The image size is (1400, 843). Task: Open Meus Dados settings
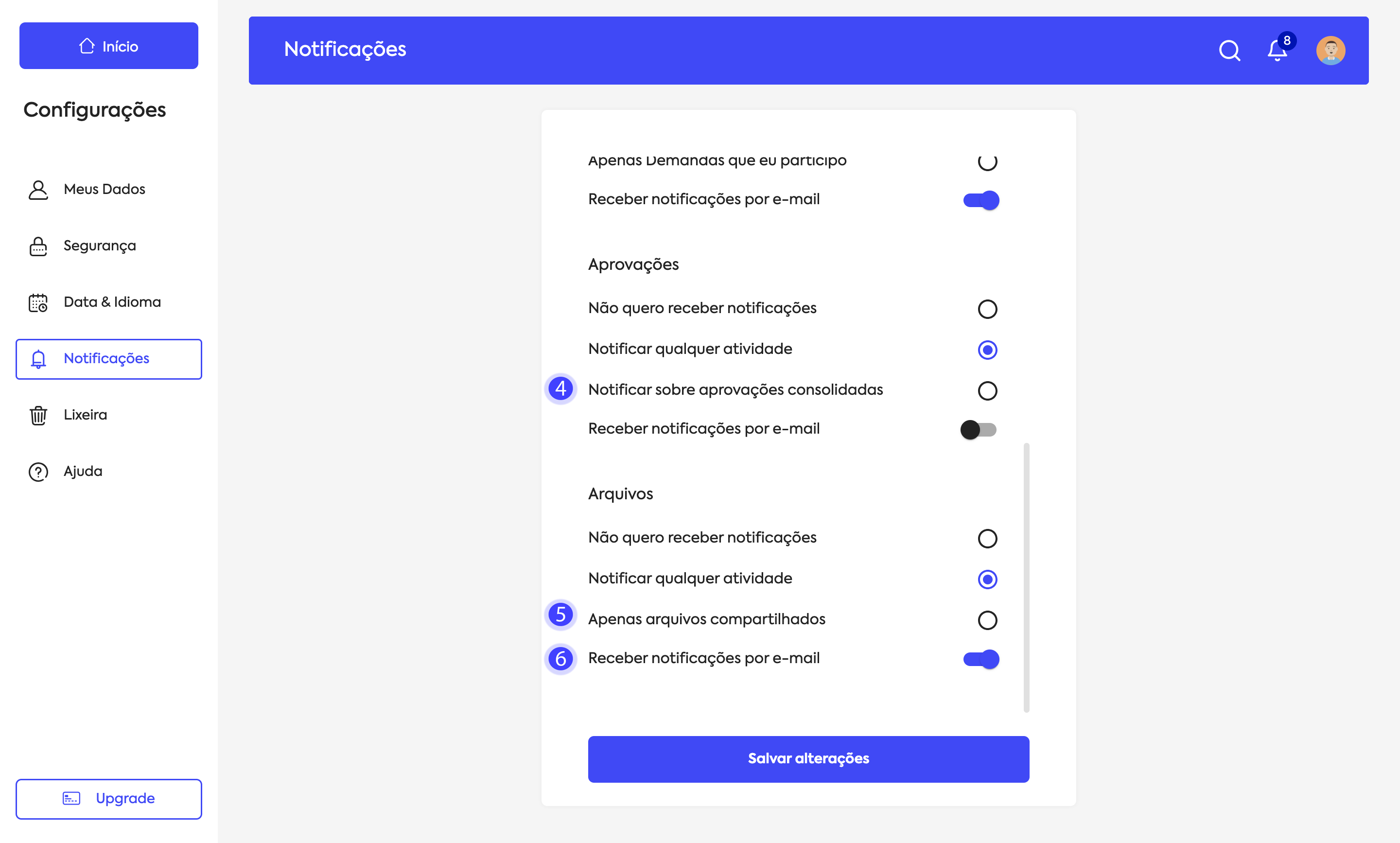[105, 189]
